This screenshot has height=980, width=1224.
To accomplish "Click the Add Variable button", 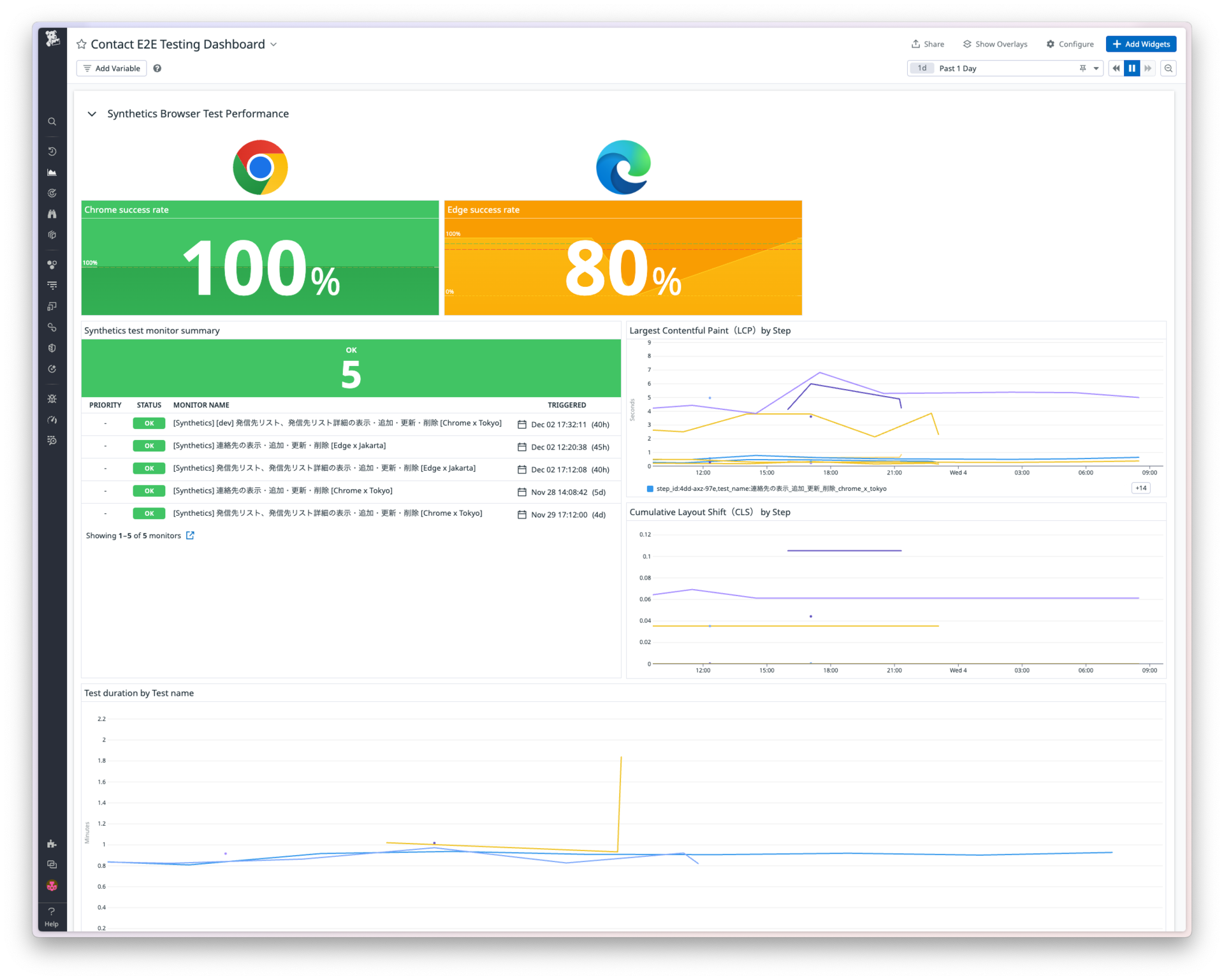I will (x=112, y=68).
